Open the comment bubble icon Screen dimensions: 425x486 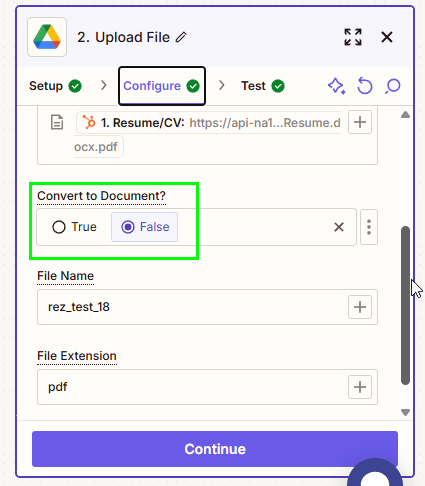[393, 86]
